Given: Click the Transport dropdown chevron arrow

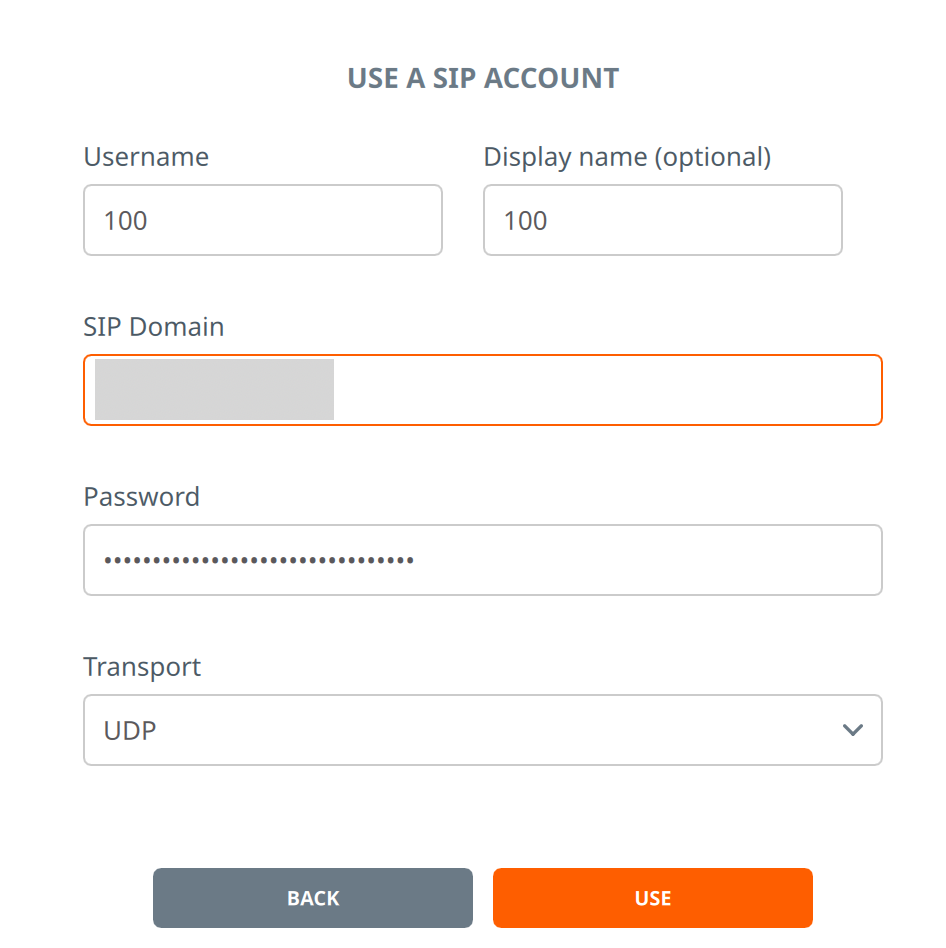Looking at the screenshot, I should 852,730.
